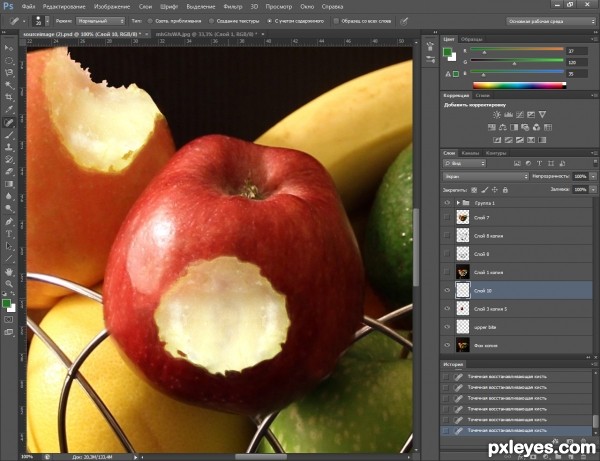
Task: Select the Elliptical Marquee tool
Action: pyautogui.click(x=9, y=60)
